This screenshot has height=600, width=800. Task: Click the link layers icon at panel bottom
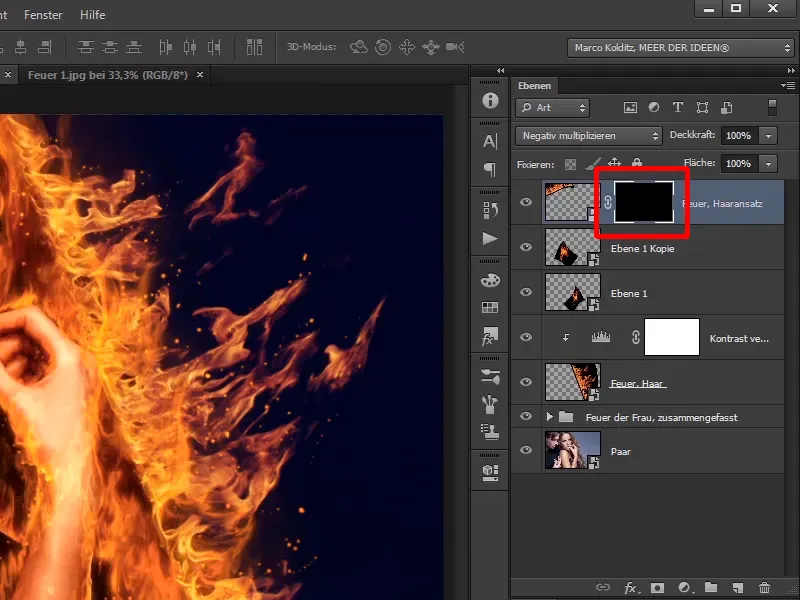[x=603, y=587]
